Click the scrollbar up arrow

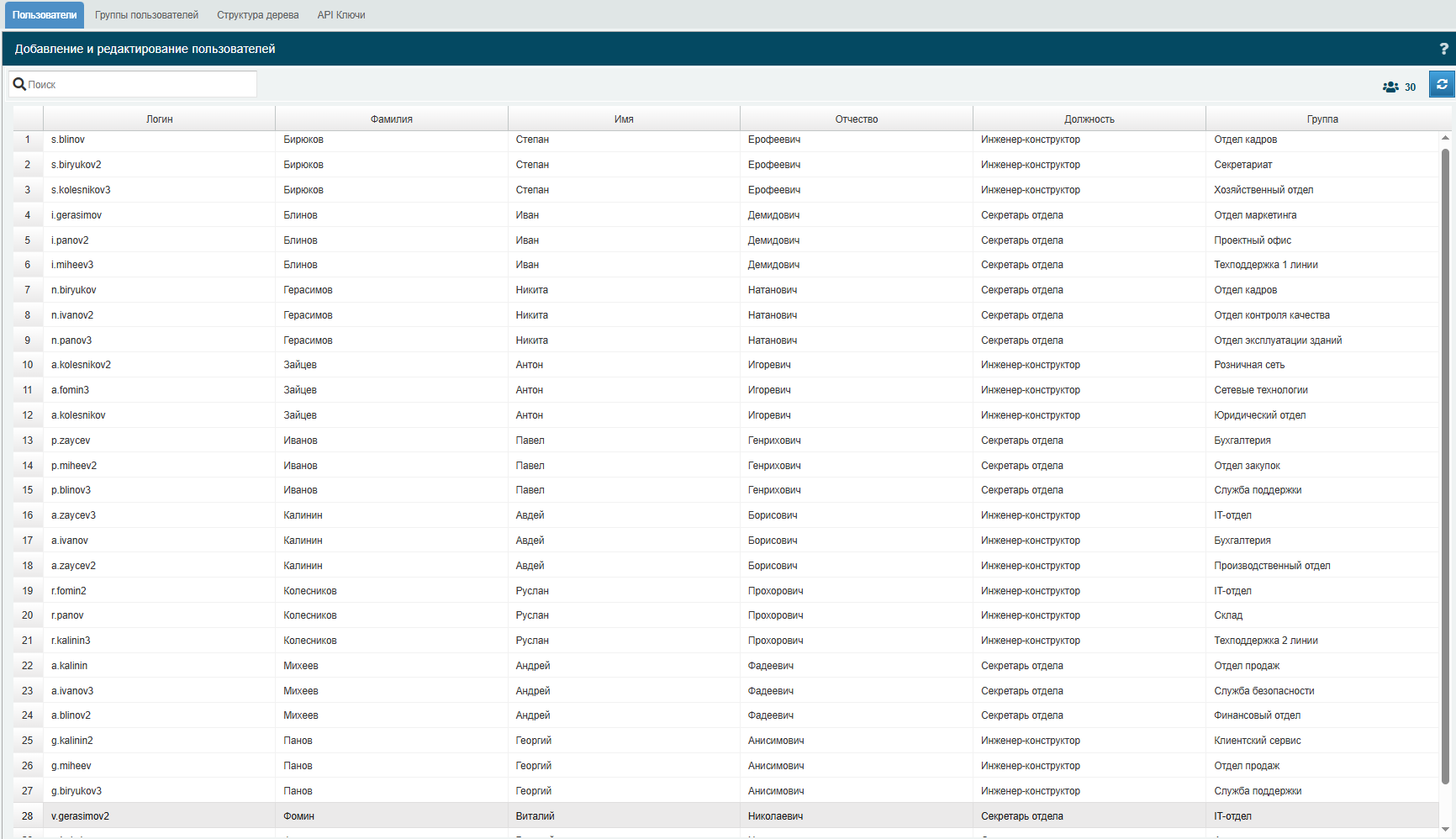pyautogui.click(x=1446, y=138)
